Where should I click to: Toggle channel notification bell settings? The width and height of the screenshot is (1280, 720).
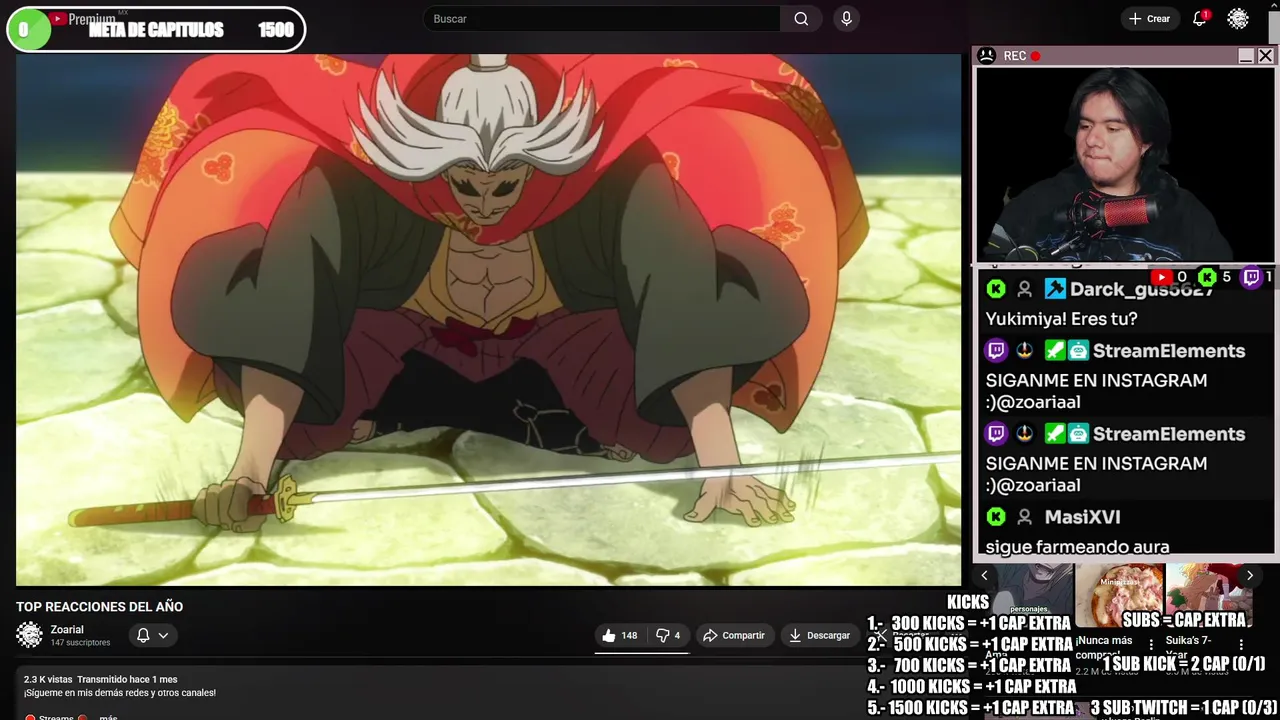143,635
